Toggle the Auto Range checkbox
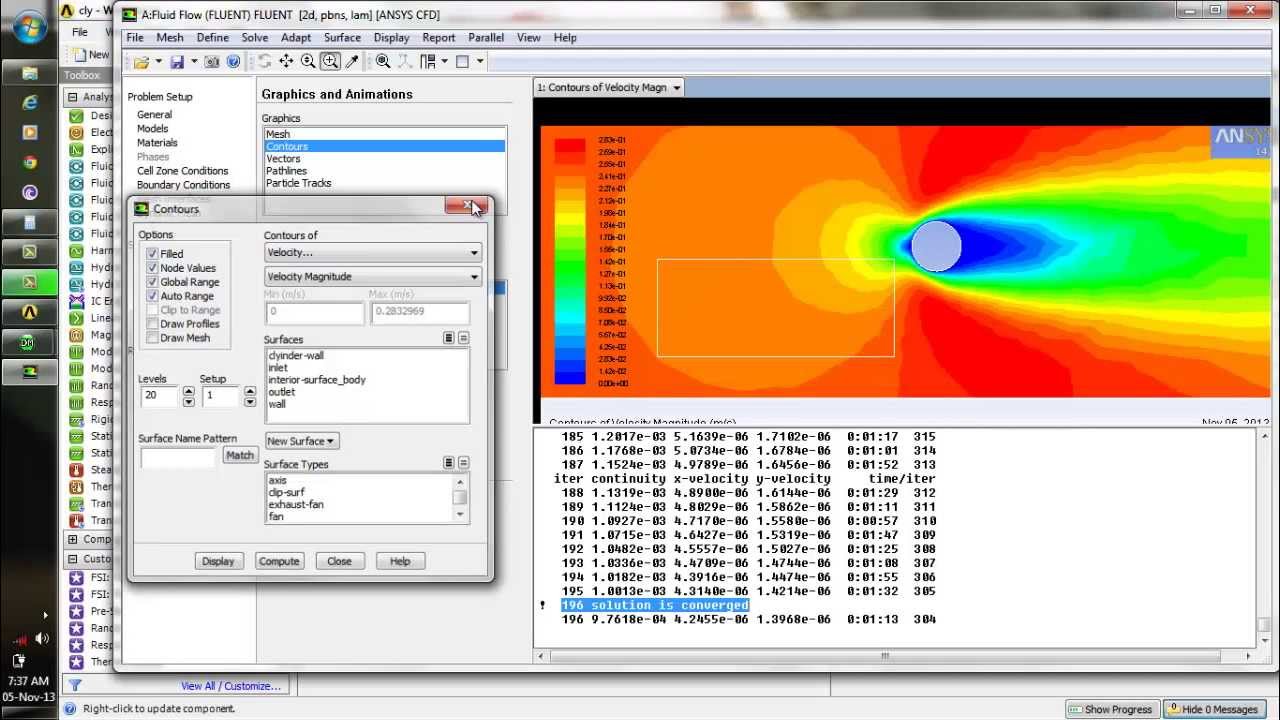The image size is (1280, 720). (x=152, y=296)
